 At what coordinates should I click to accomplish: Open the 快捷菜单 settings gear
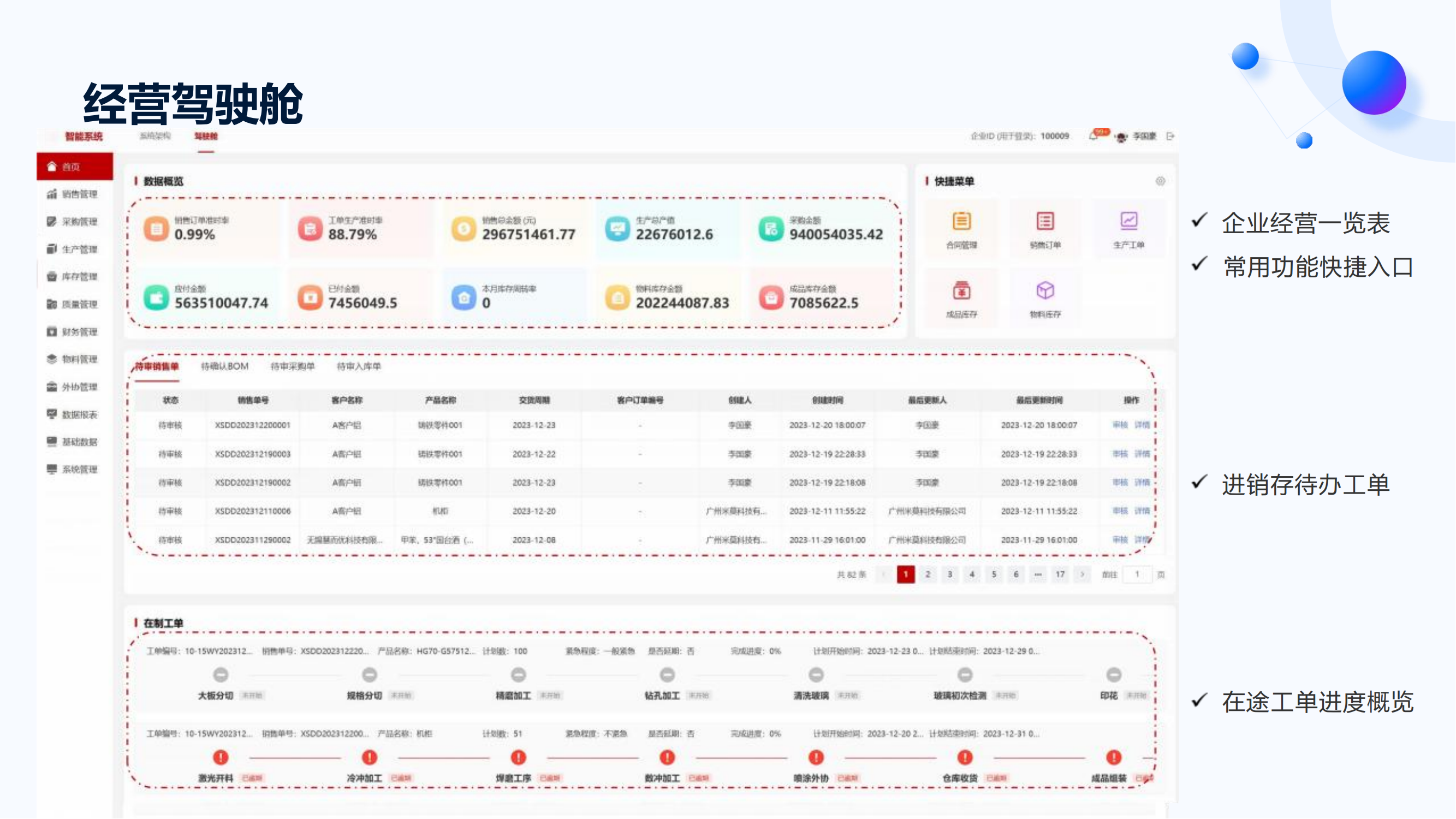point(1161,181)
